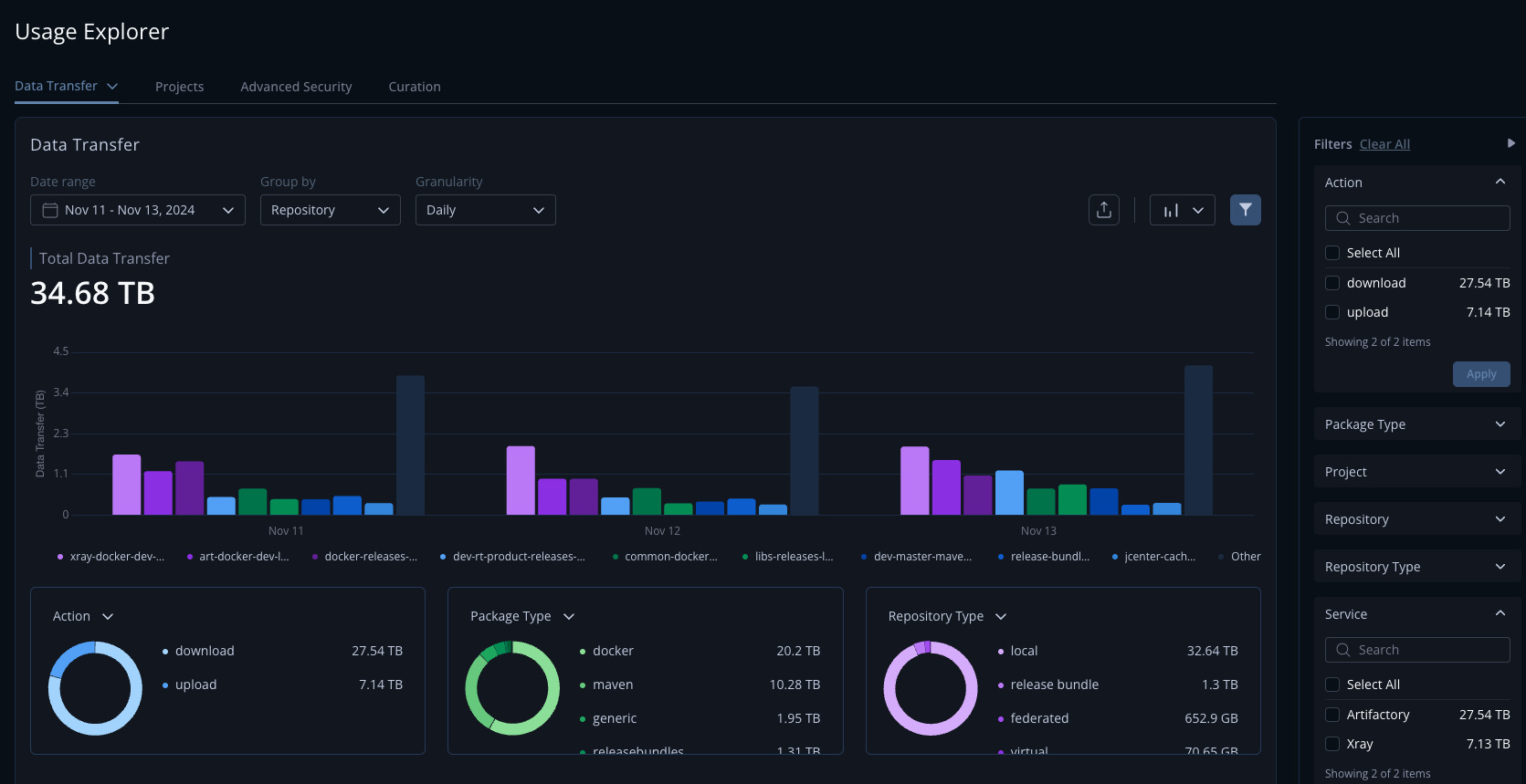
Task: Collapse the Action filter section chevron
Action: [x=1500, y=183]
